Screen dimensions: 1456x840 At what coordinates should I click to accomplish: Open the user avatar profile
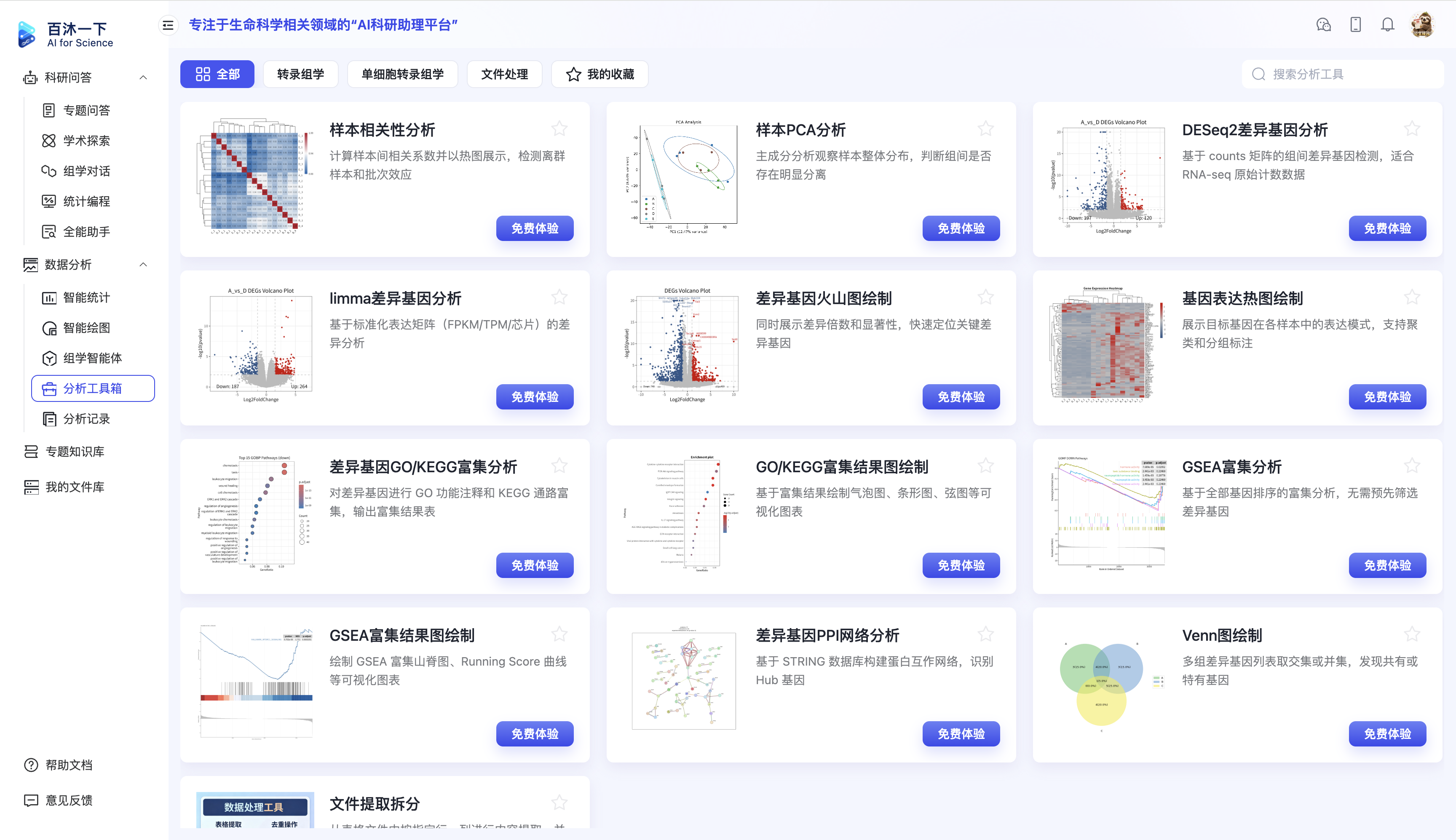point(1423,25)
